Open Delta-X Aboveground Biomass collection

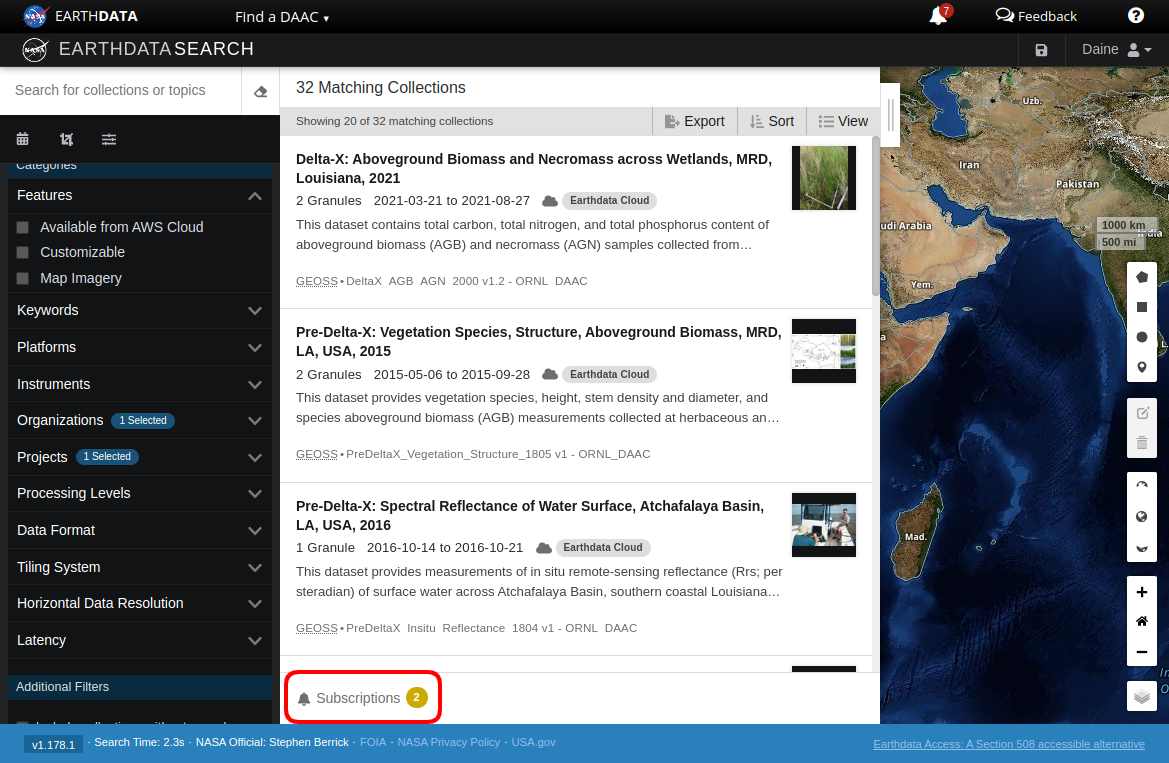[x=534, y=169]
